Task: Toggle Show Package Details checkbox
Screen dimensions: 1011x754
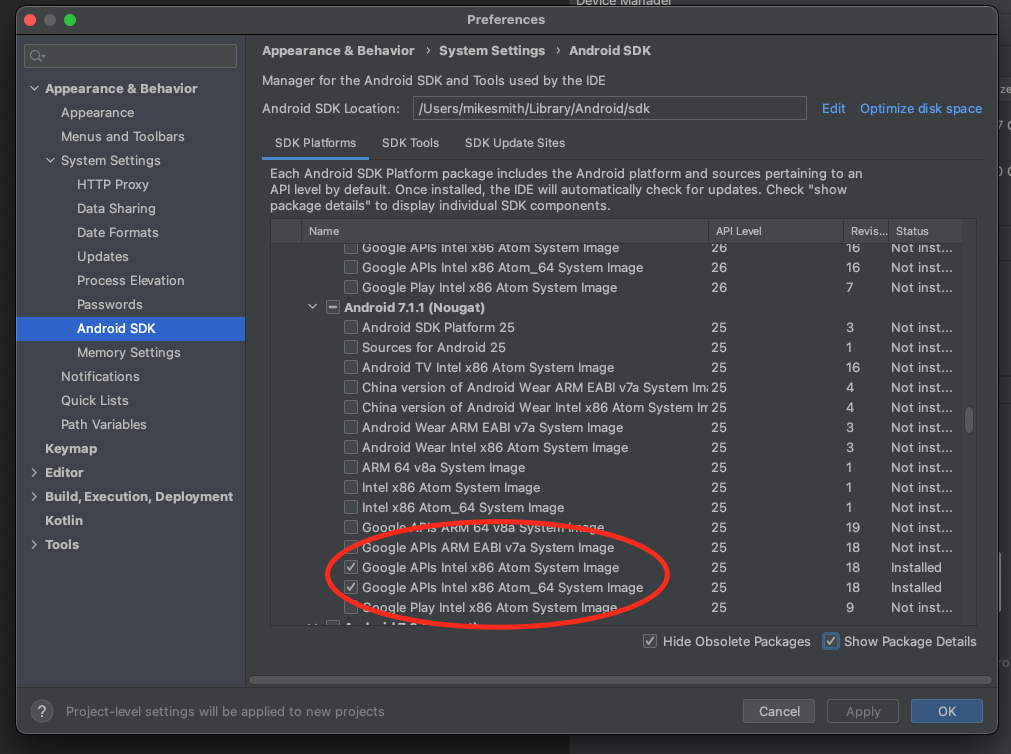Action: click(831, 642)
